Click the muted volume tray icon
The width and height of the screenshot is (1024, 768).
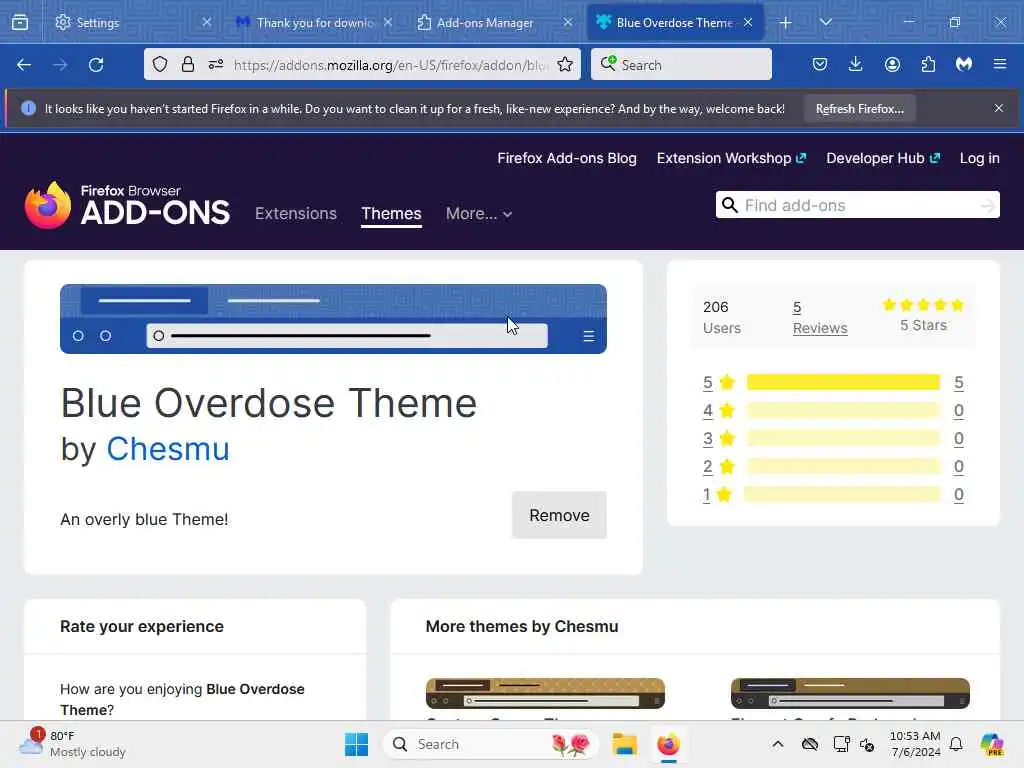[867, 744]
